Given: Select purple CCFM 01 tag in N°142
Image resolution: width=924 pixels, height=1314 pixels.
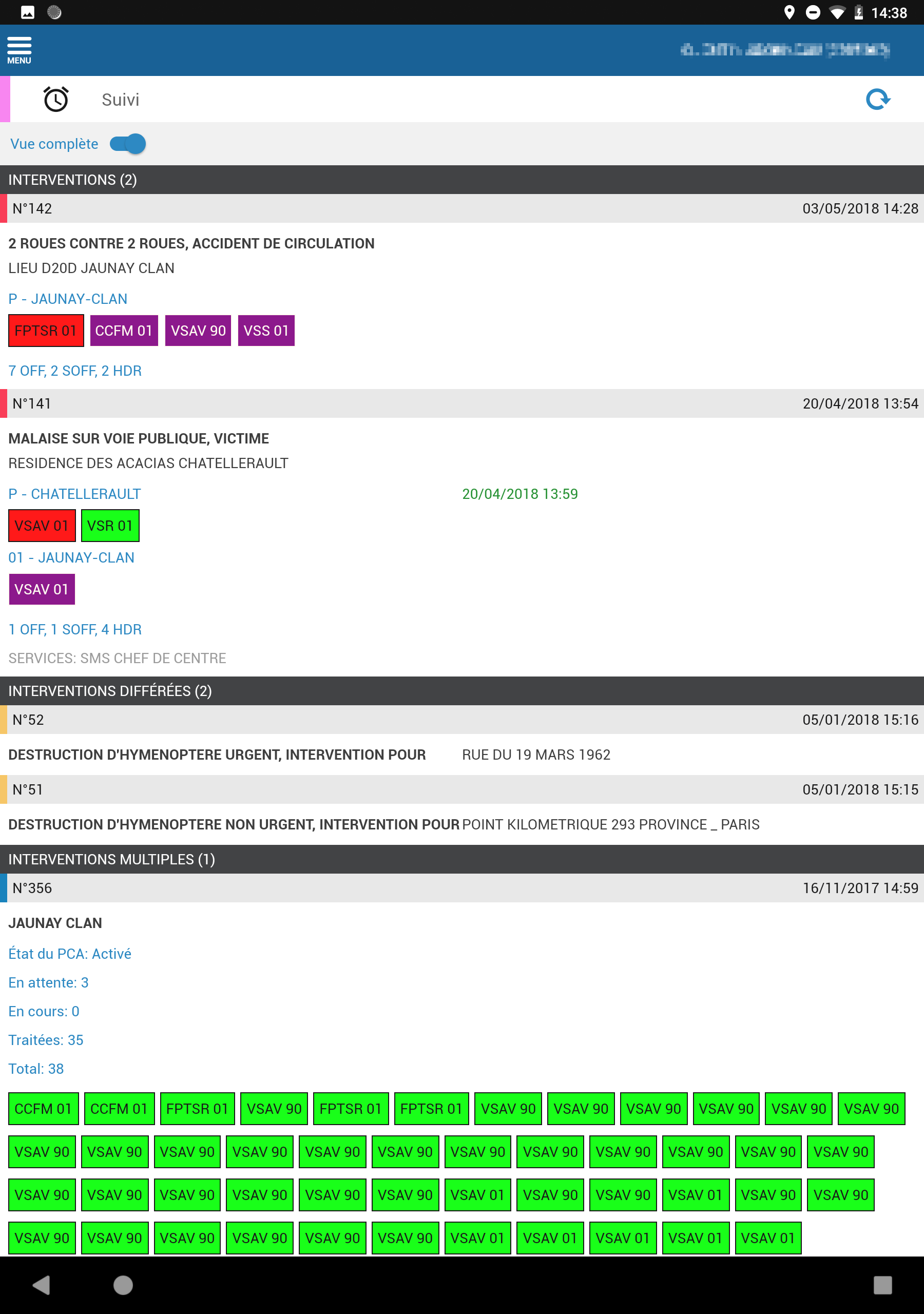Looking at the screenshot, I should click(x=124, y=331).
